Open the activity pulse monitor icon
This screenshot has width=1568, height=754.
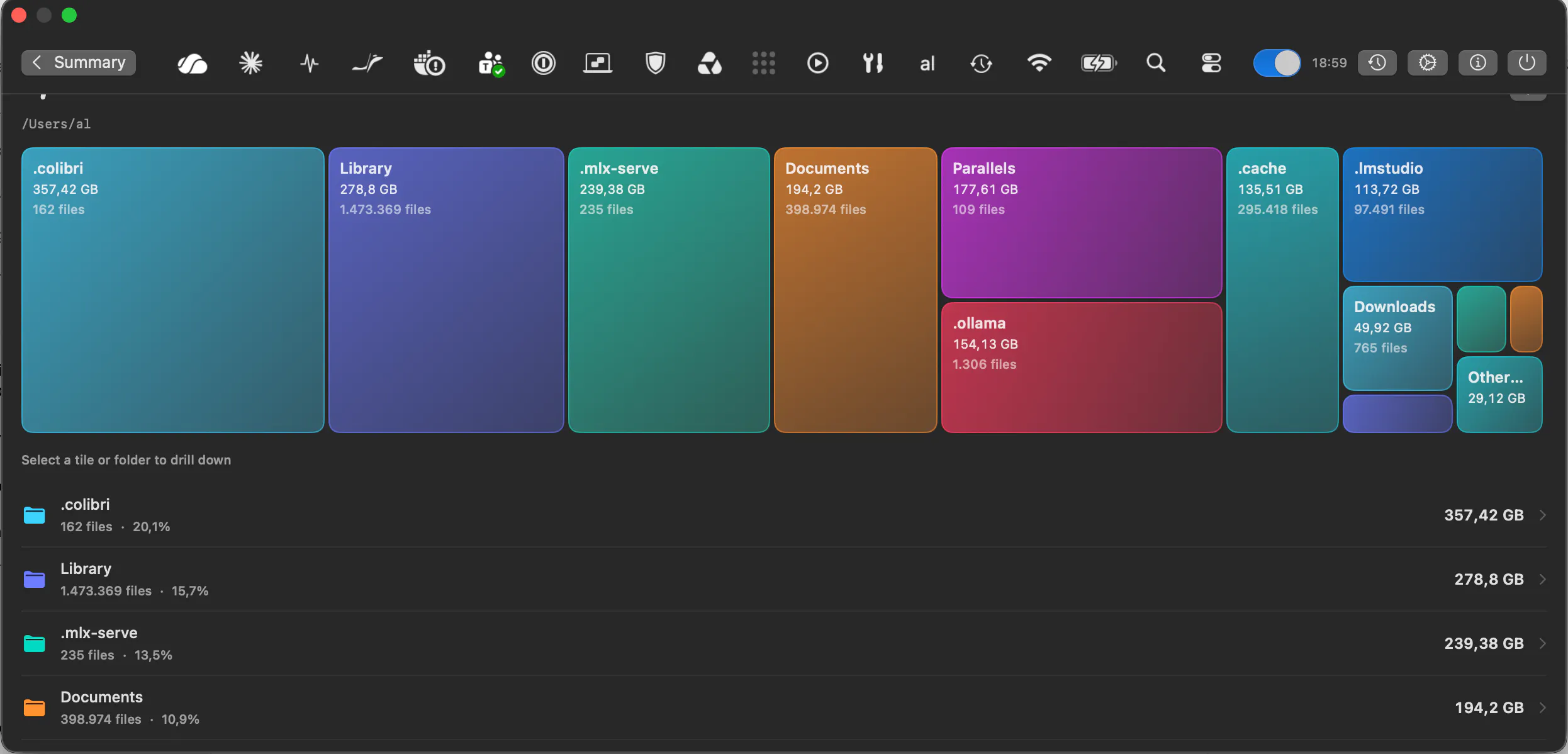(x=309, y=63)
